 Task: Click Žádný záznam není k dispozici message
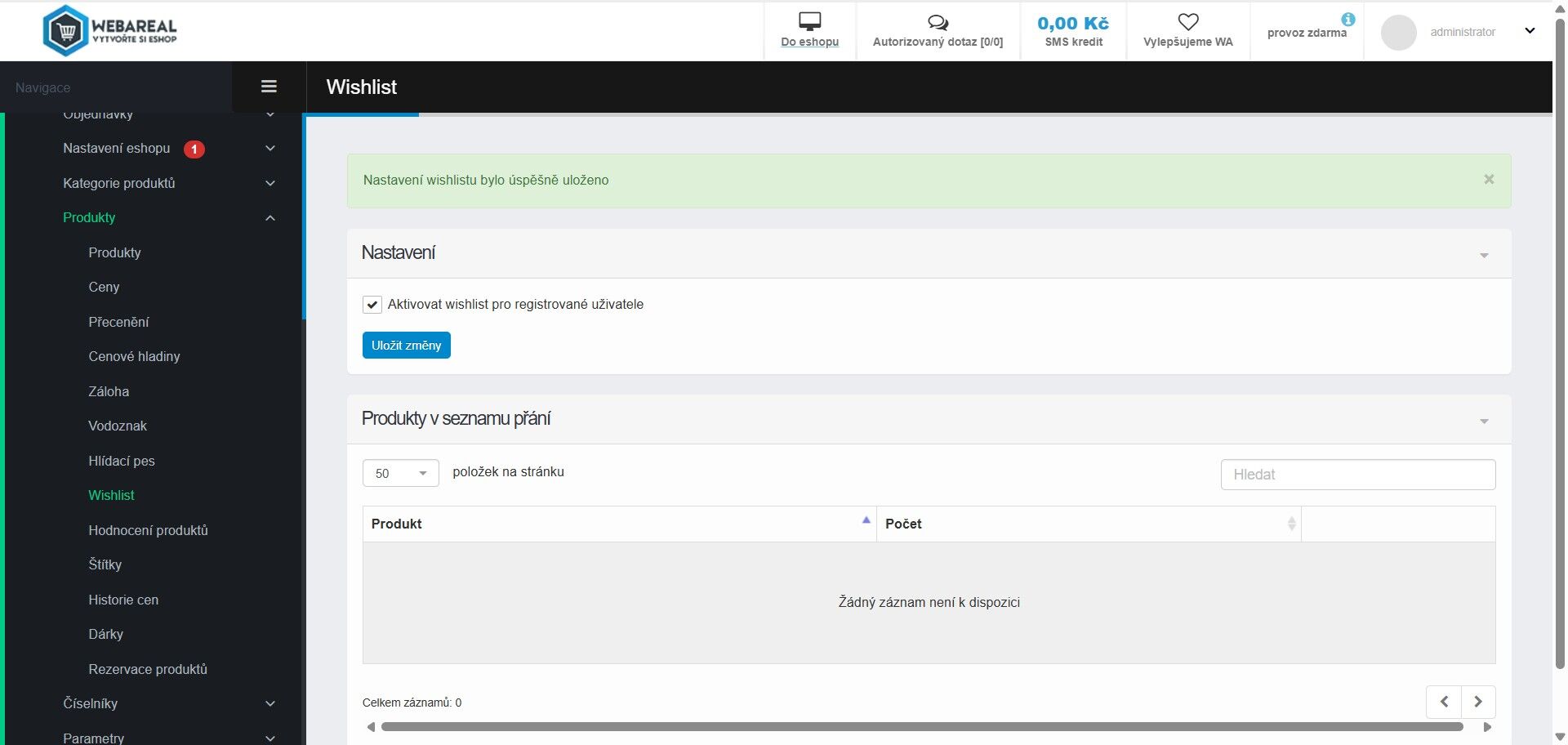(x=929, y=602)
